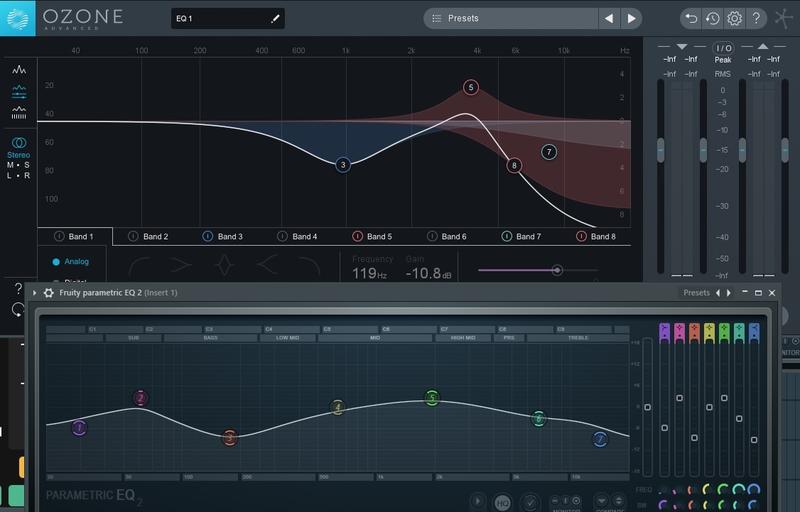Choose the bell filter shape icon
Viewport: 800px width, 512px height.
(224, 266)
